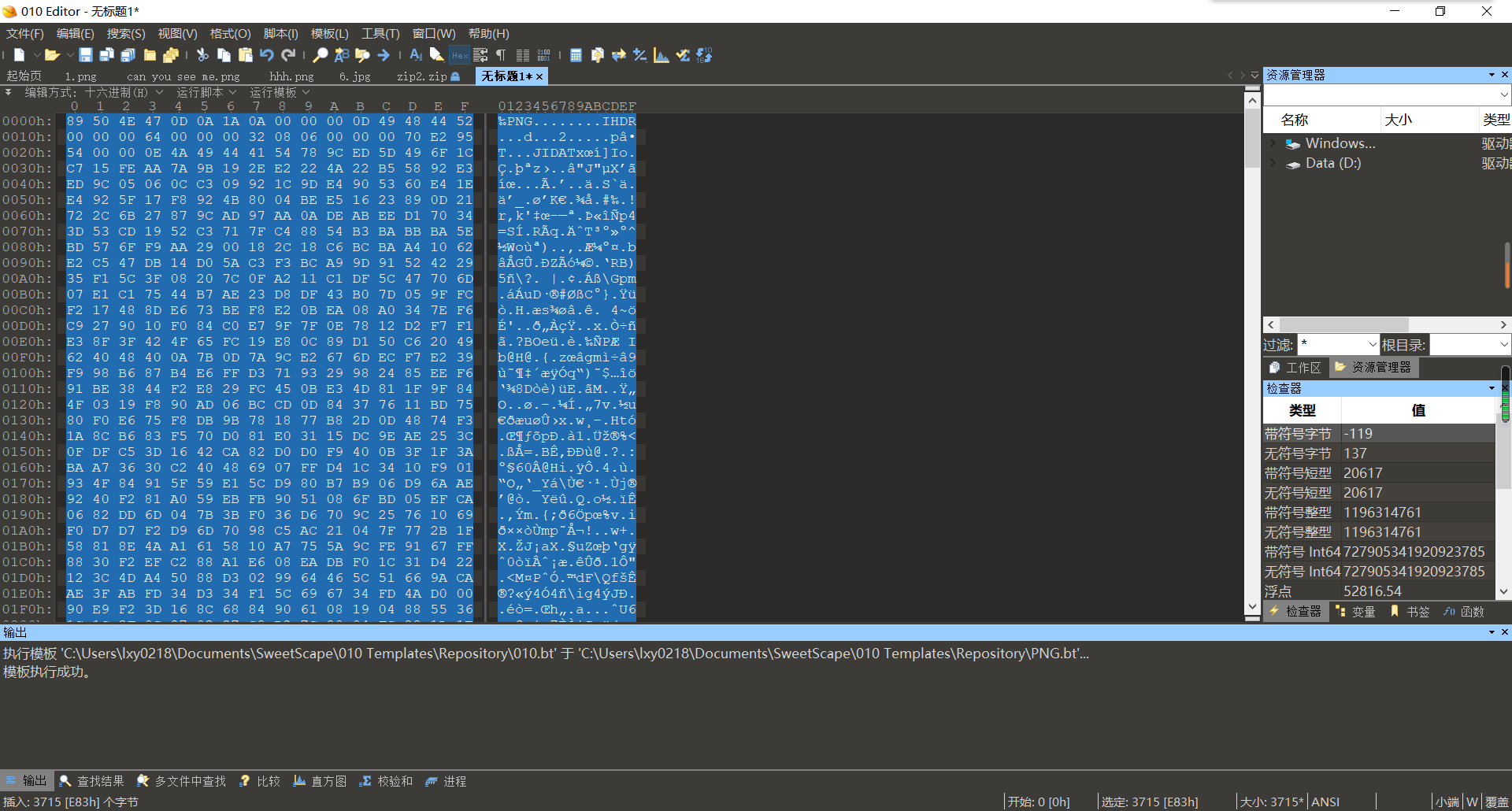
Task: Open the 工具(T) menu
Action: (380, 33)
